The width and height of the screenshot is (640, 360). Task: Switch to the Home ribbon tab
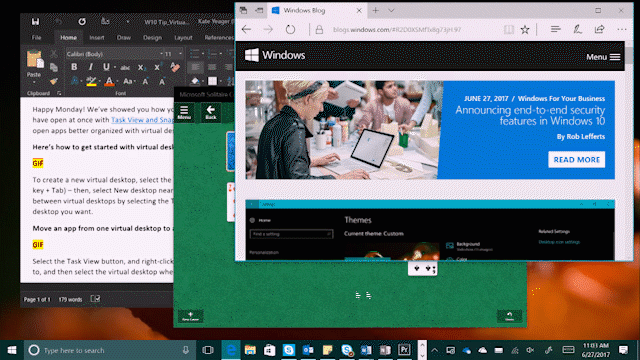pyautogui.click(x=68, y=38)
